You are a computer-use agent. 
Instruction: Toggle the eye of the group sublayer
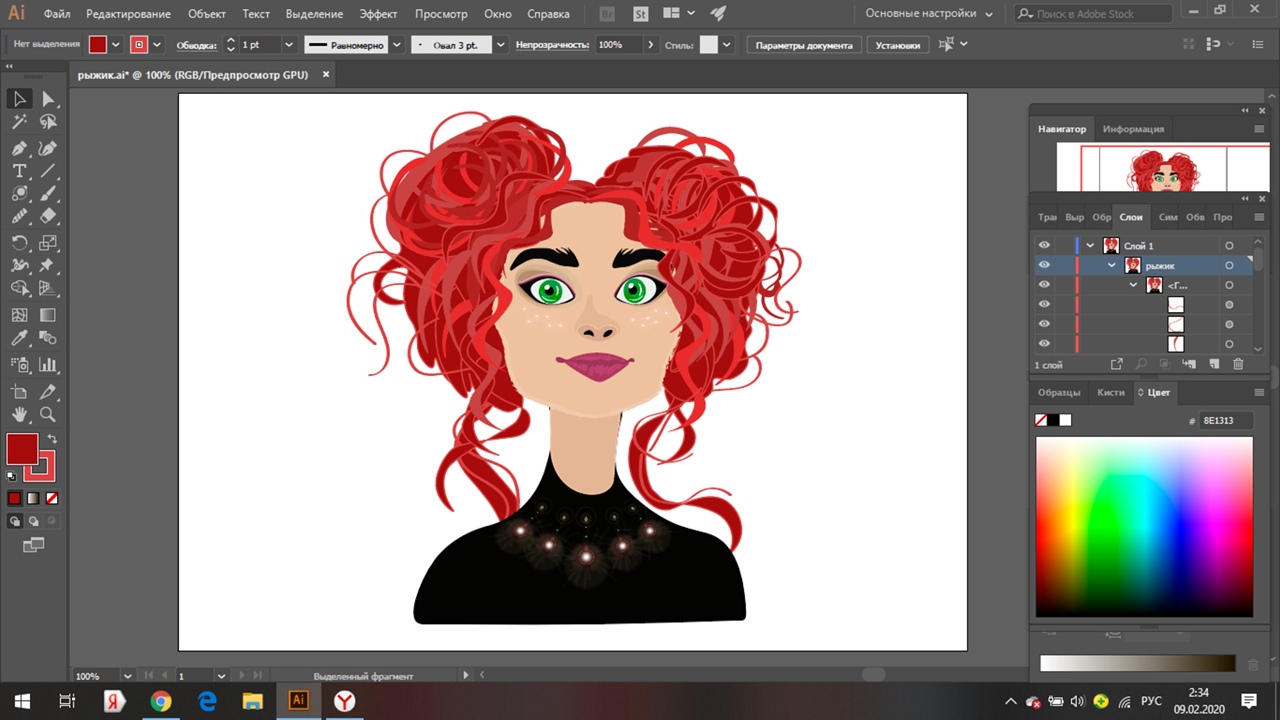click(x=1044, y=285)
